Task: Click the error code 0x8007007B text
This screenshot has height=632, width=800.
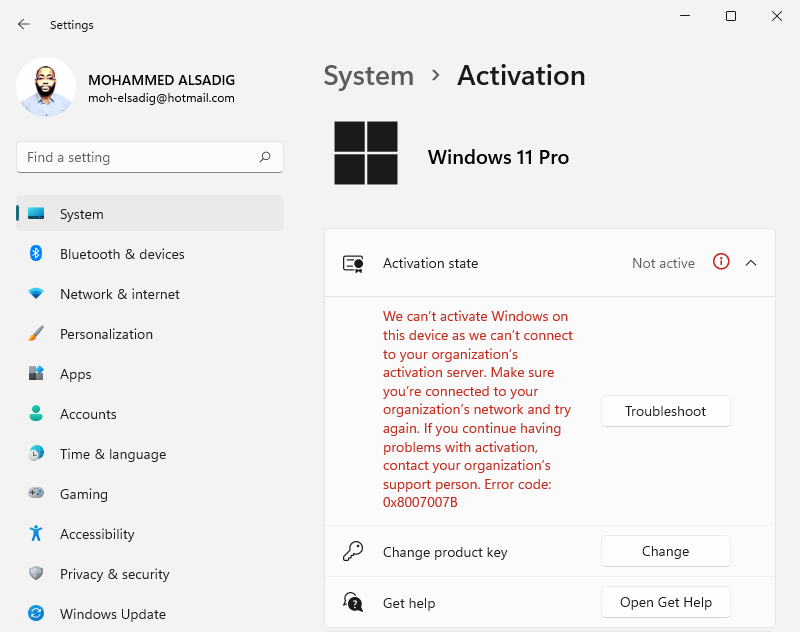Action: click(420, 502)
